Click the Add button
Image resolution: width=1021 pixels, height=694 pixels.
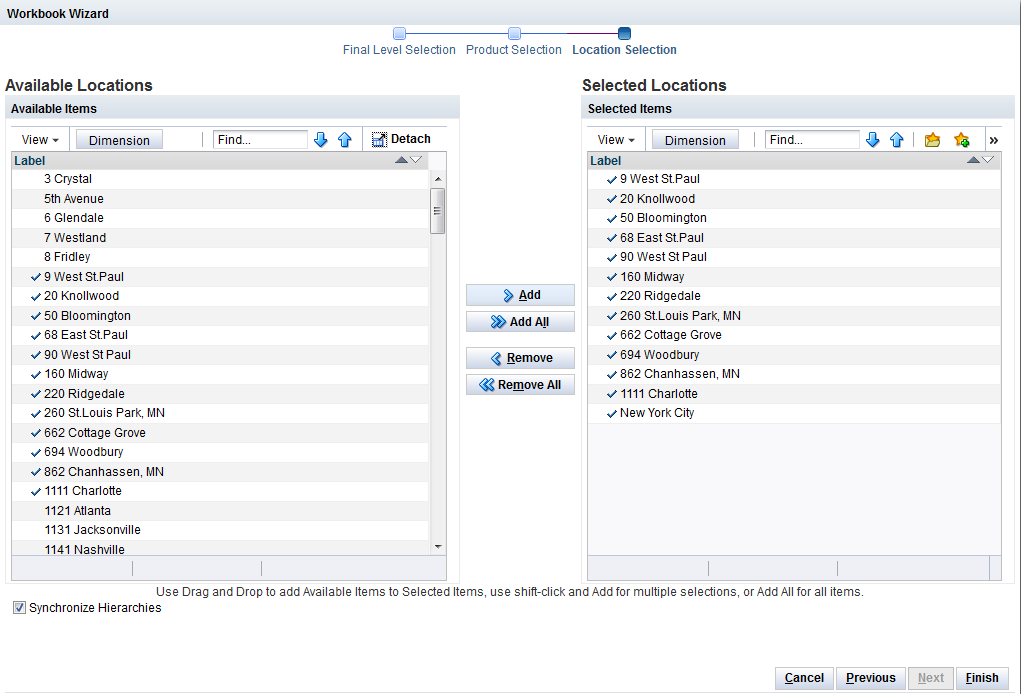point(520,295)
